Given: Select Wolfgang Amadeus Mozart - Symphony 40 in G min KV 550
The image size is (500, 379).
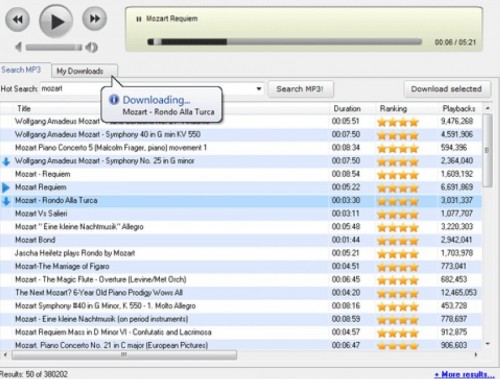Looking at the screenshot, I should tap(241, 134).
